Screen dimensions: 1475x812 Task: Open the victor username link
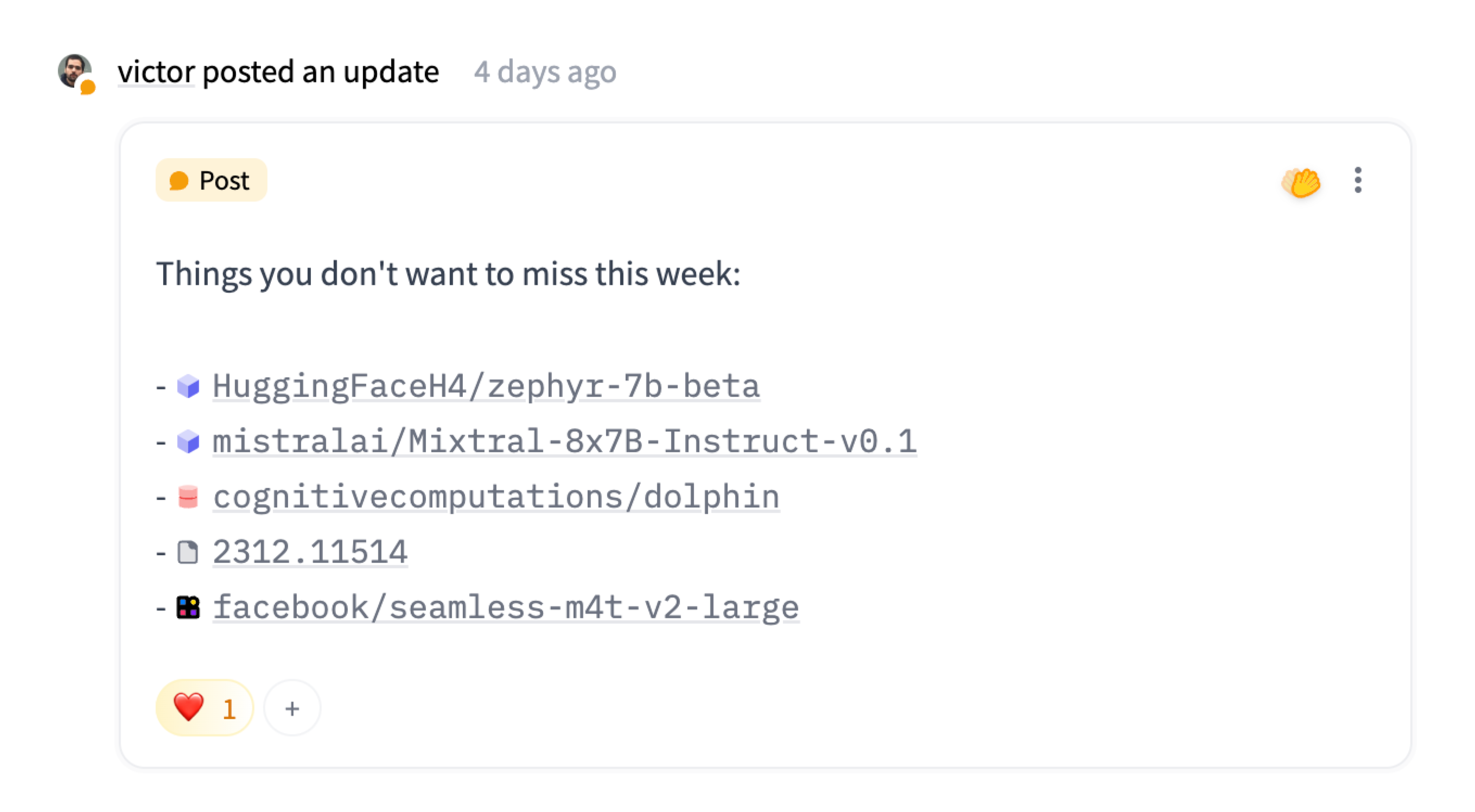(156, 72)
